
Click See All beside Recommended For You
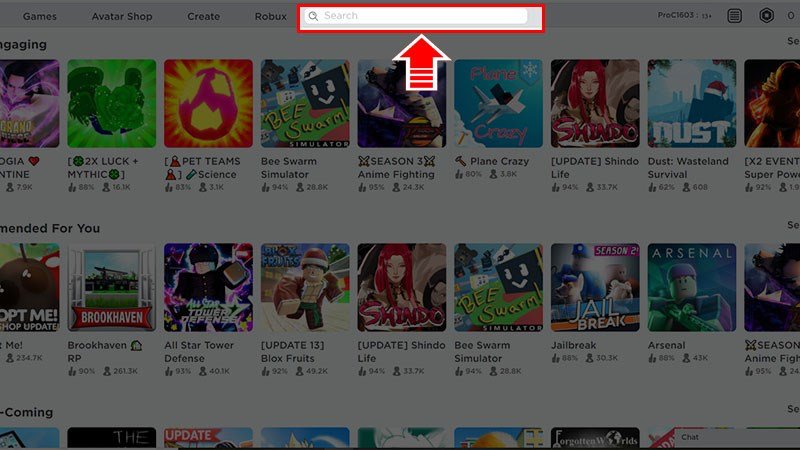coord(793,225)
